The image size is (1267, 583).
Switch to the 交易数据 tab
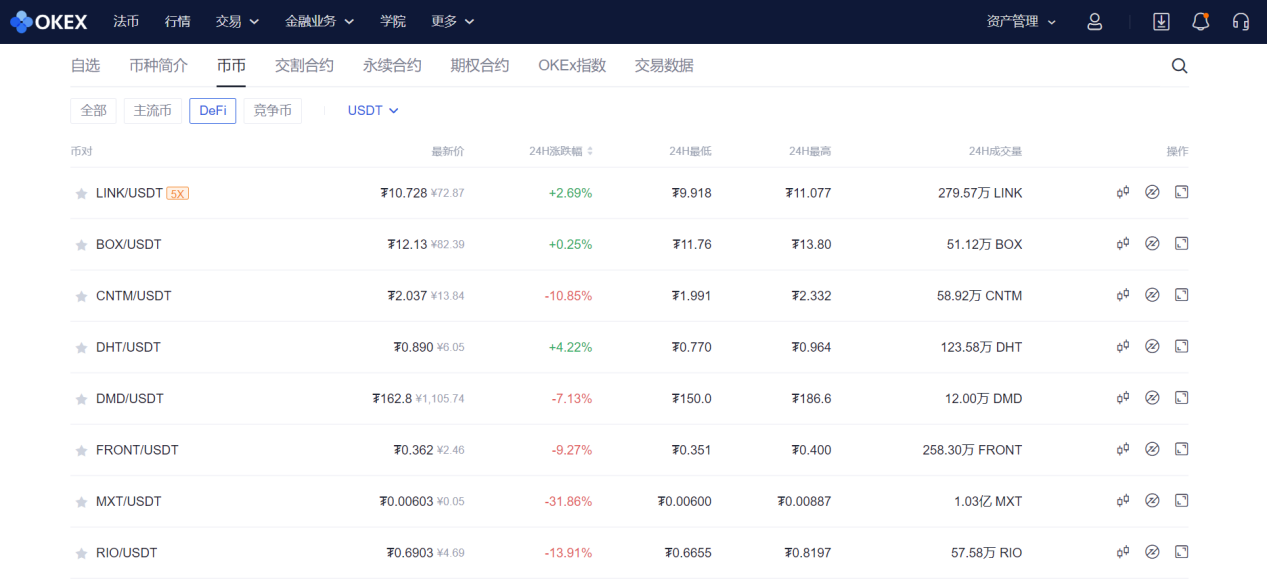pos(664,66)
